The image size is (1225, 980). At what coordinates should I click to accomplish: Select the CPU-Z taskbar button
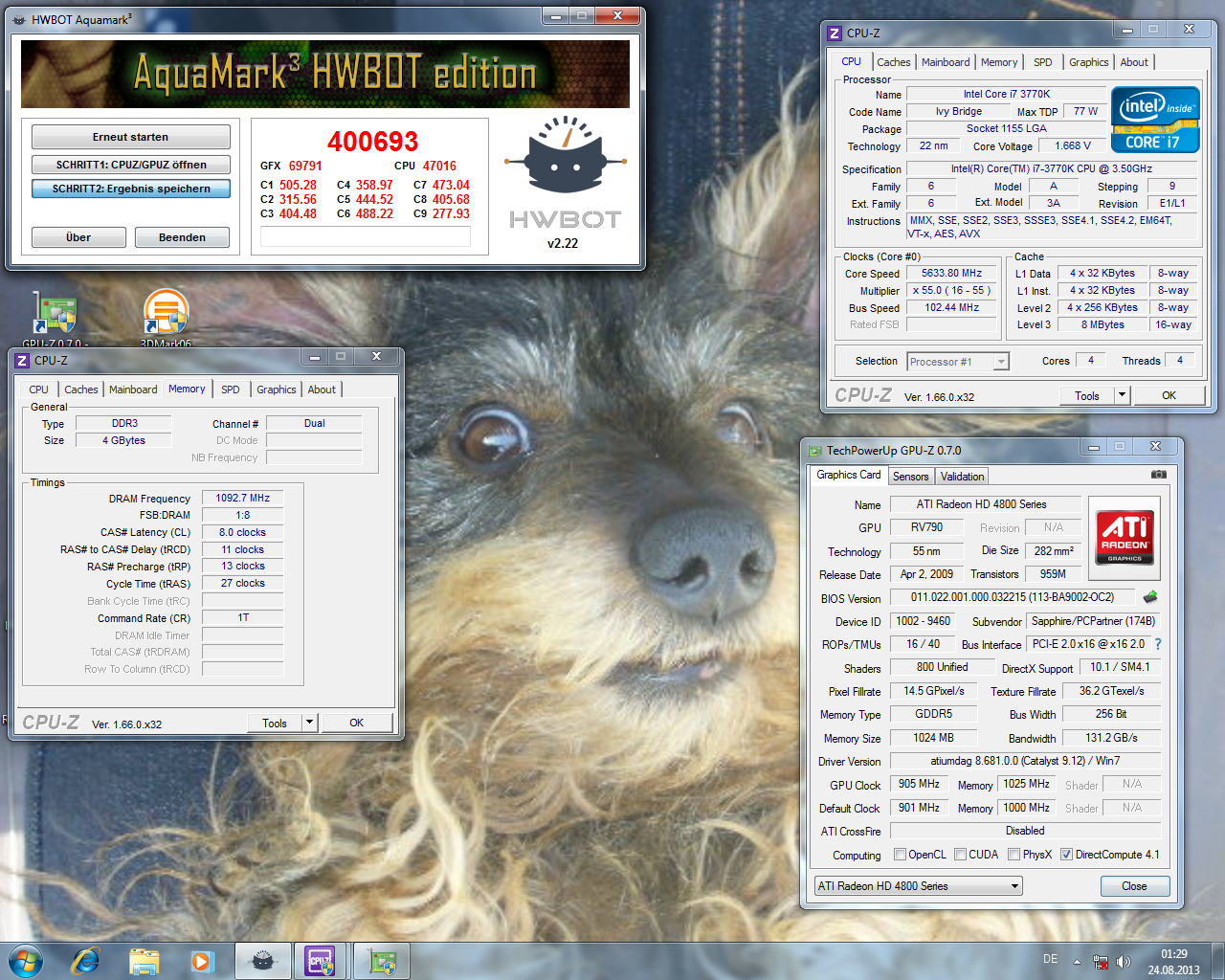tap(322, 960)
